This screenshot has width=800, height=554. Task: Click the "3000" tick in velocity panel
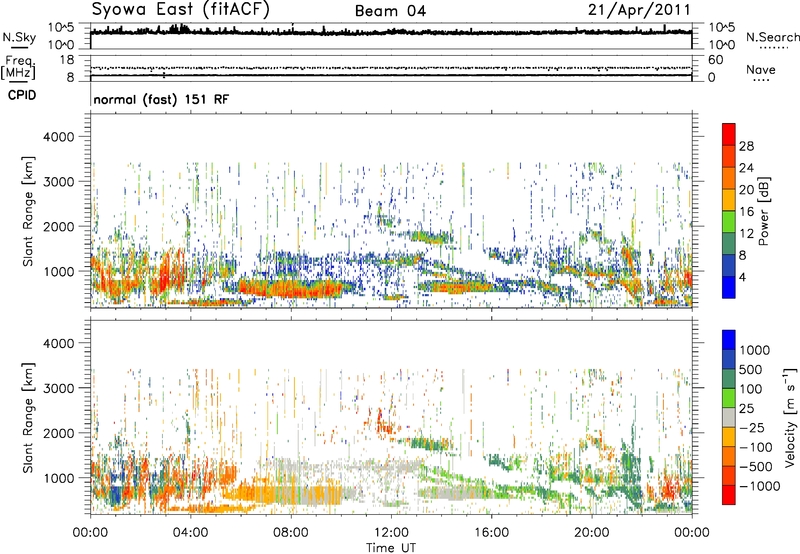pos(58,388)
